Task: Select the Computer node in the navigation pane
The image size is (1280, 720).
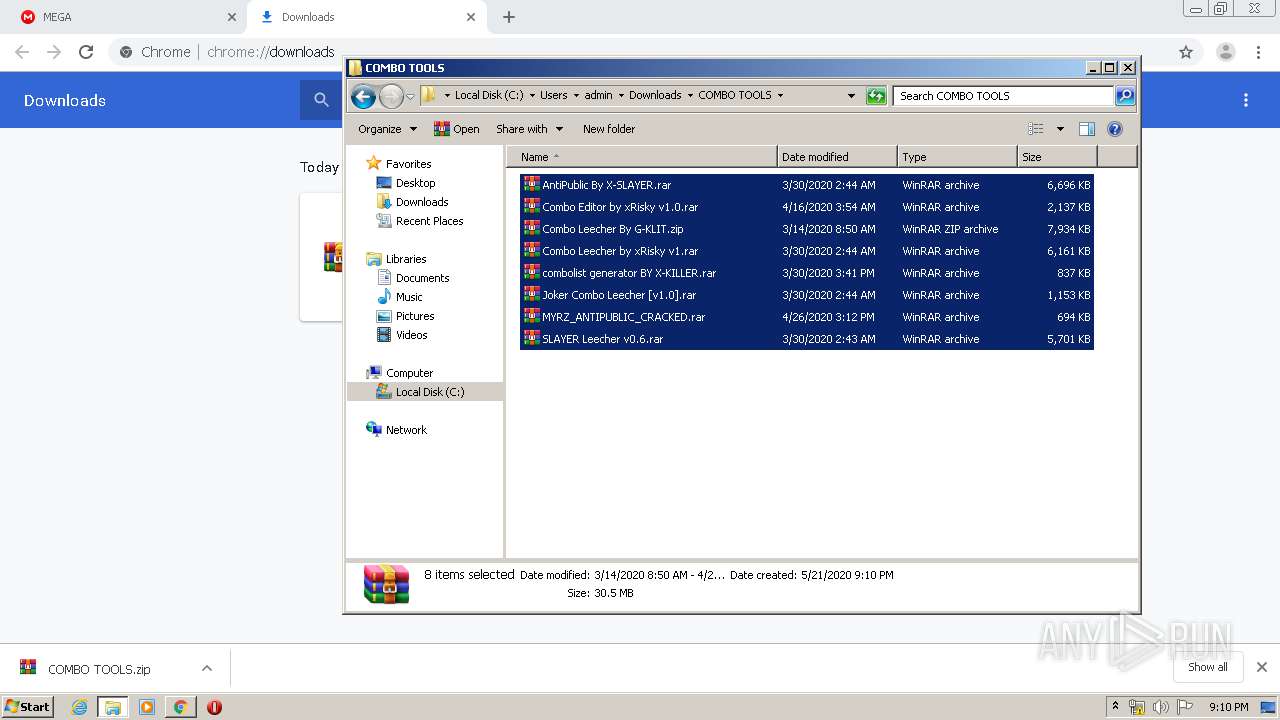Action: 409,373
